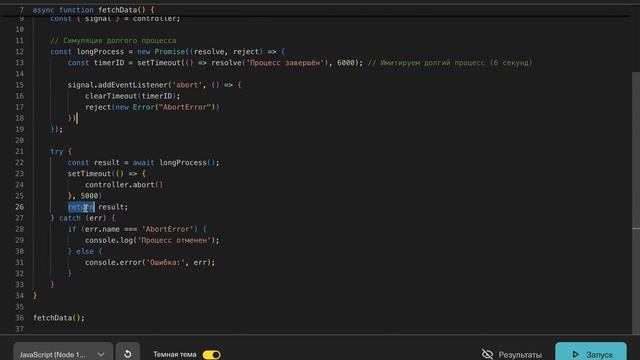
Task: Open the JavaScript (Node) language dropdown
Action: (63, 353)
